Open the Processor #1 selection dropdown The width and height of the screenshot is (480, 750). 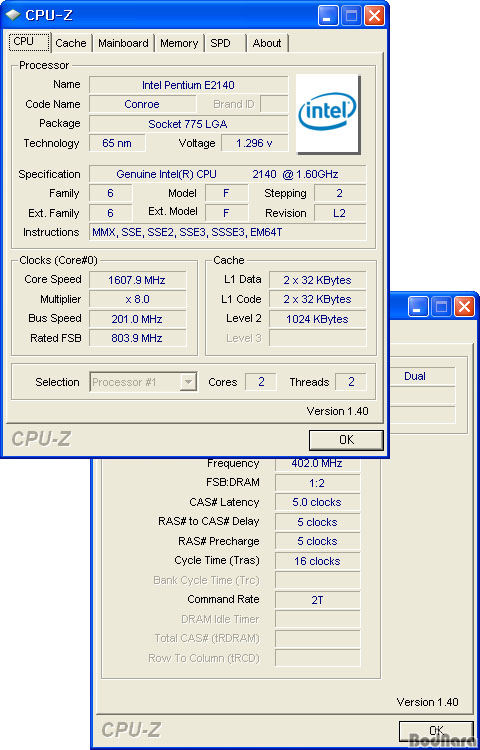pos(143,382)
